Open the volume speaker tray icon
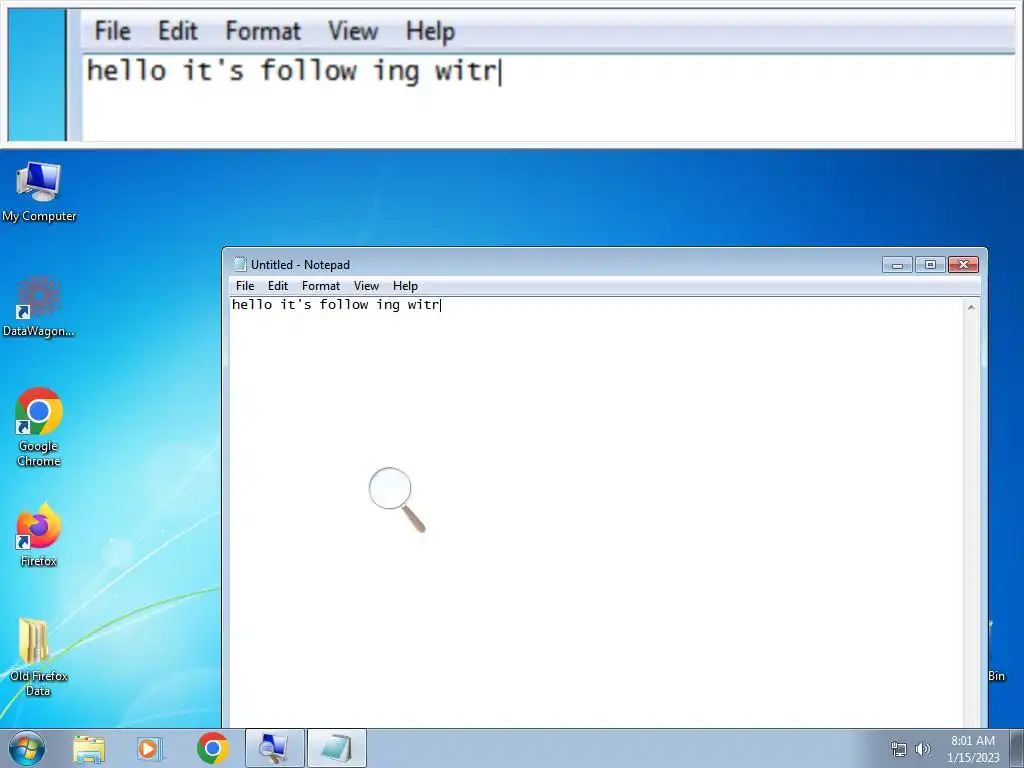 pos(923,749)
